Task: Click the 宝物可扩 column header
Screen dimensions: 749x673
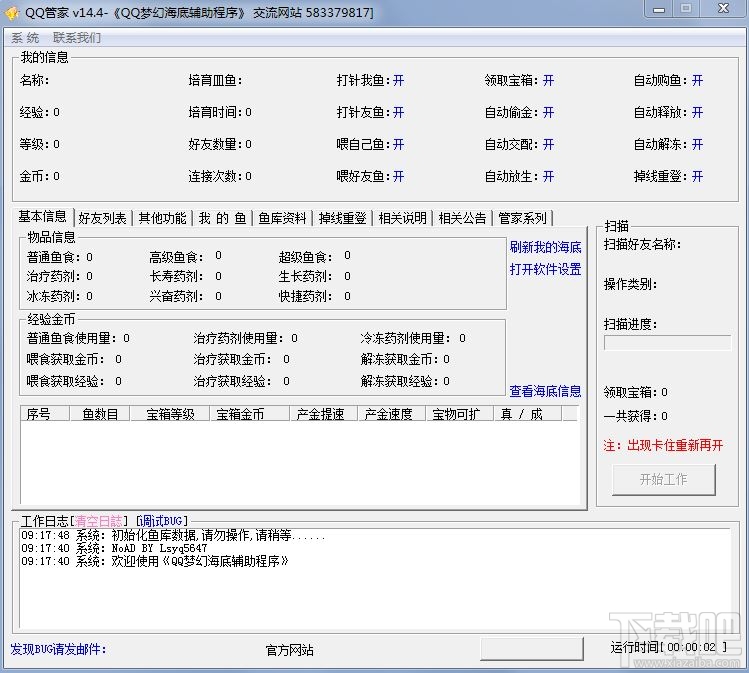Action: click(460, 414)
